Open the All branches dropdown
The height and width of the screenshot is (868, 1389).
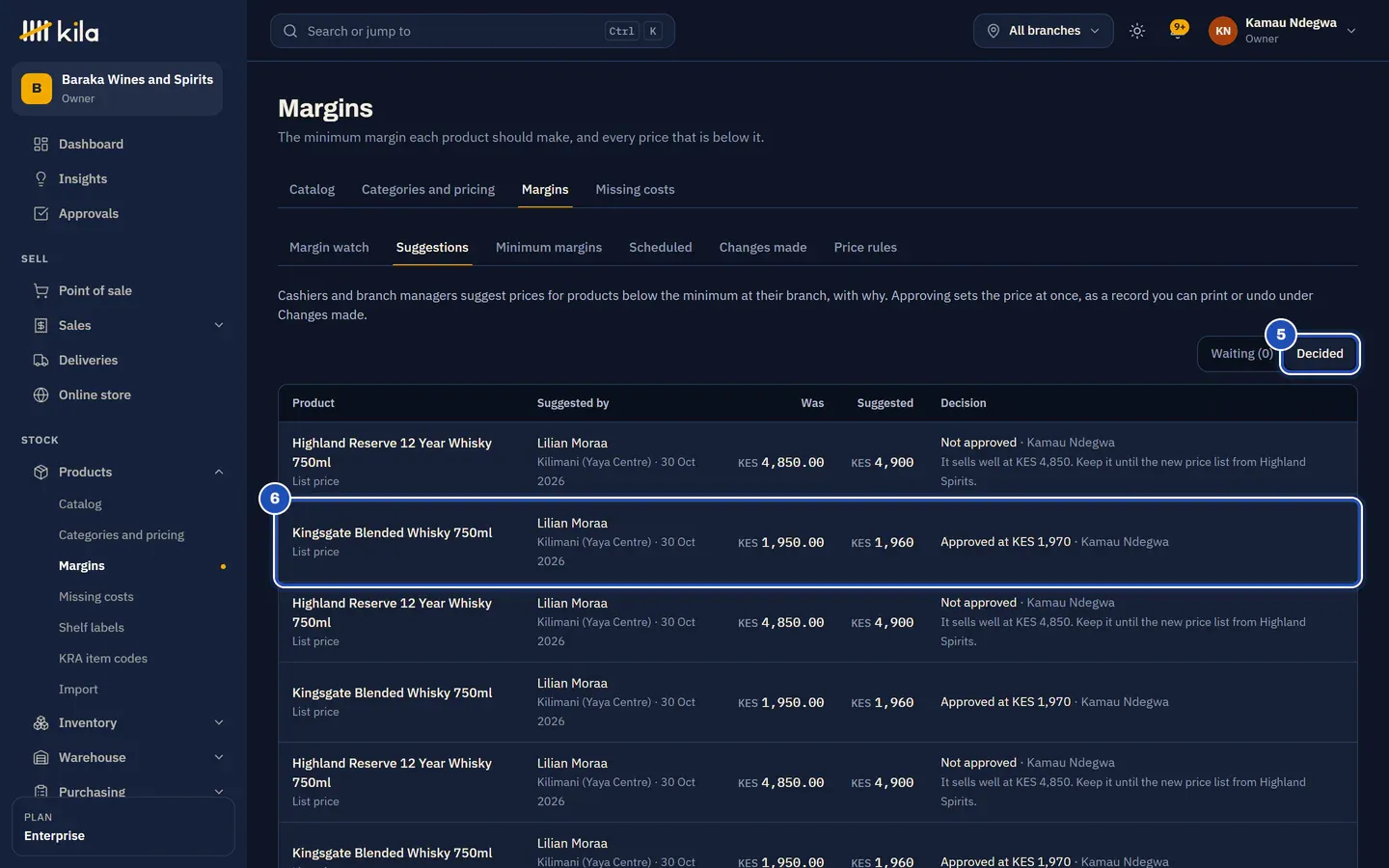1043,31
